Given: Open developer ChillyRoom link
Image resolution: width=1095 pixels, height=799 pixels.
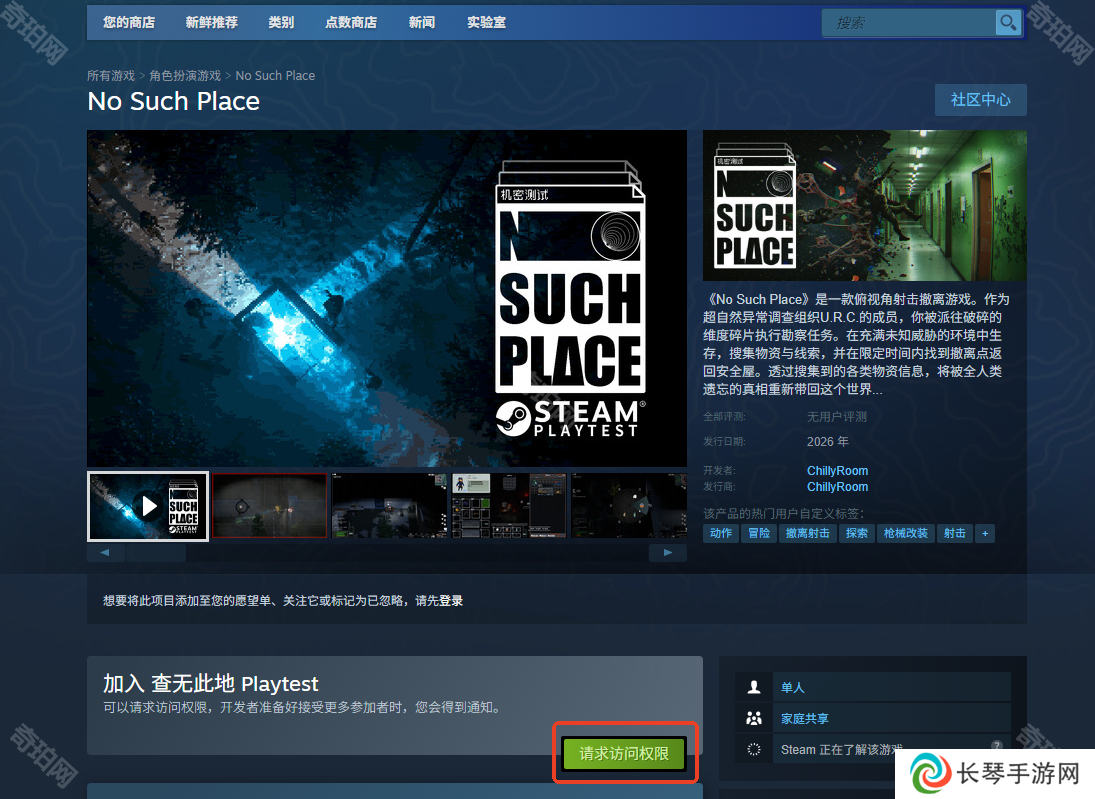Looking at the screenshot, I should (837, 471).
